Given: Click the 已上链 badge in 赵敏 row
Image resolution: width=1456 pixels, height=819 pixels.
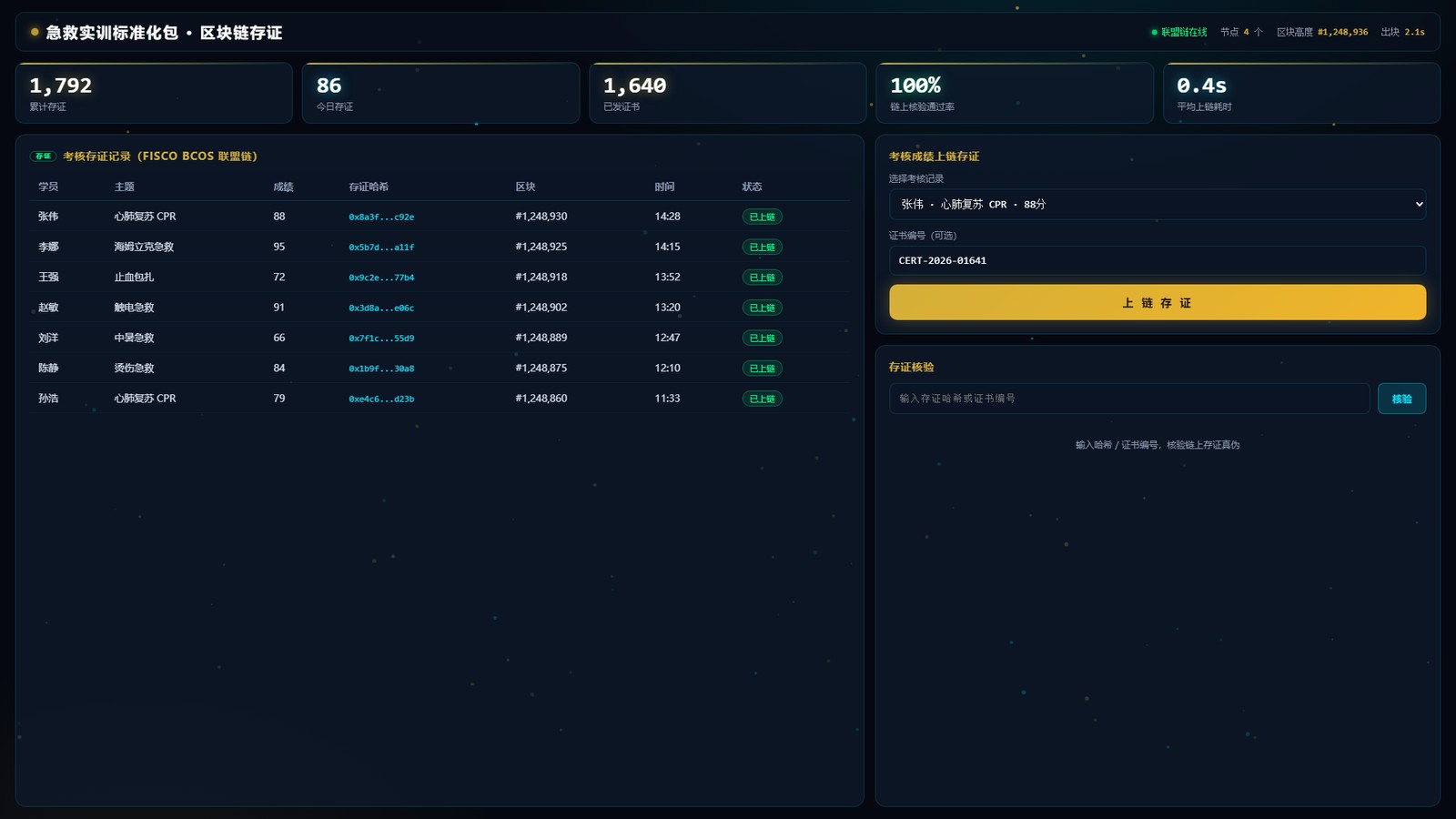Looking at the screenshot, I should 762,308.
